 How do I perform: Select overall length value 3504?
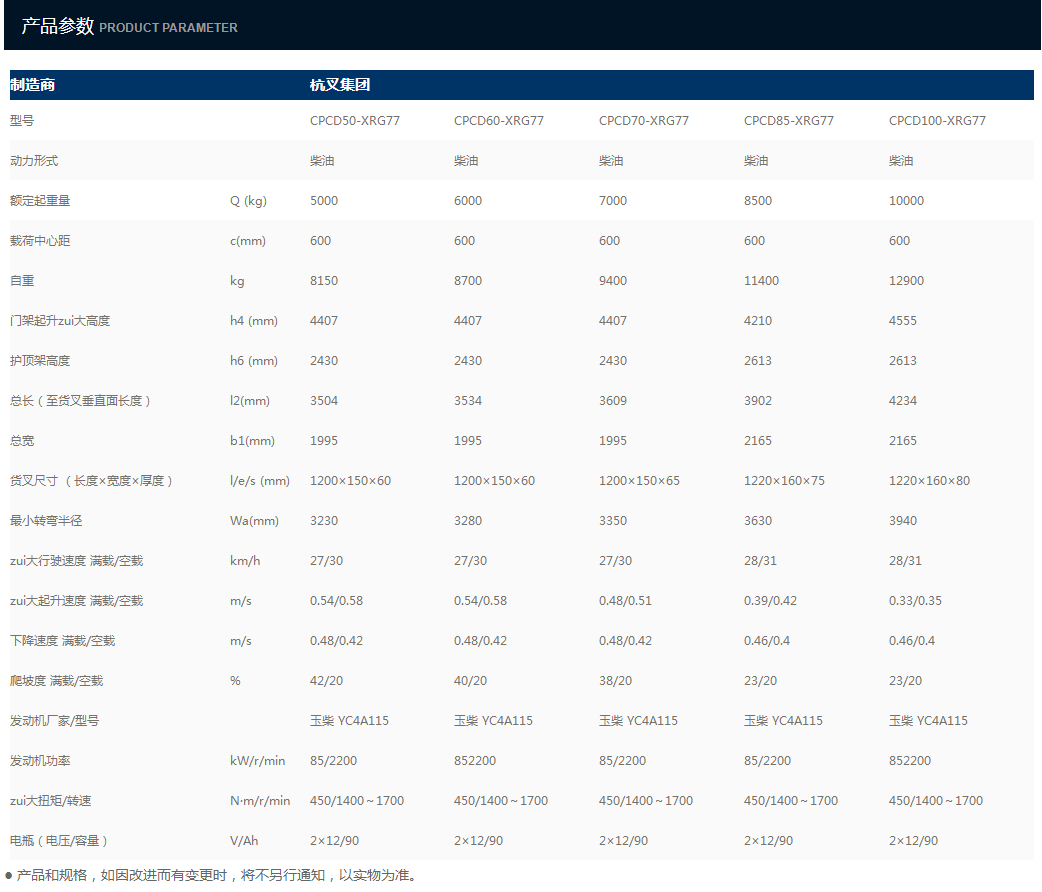(x=324, y=401)
